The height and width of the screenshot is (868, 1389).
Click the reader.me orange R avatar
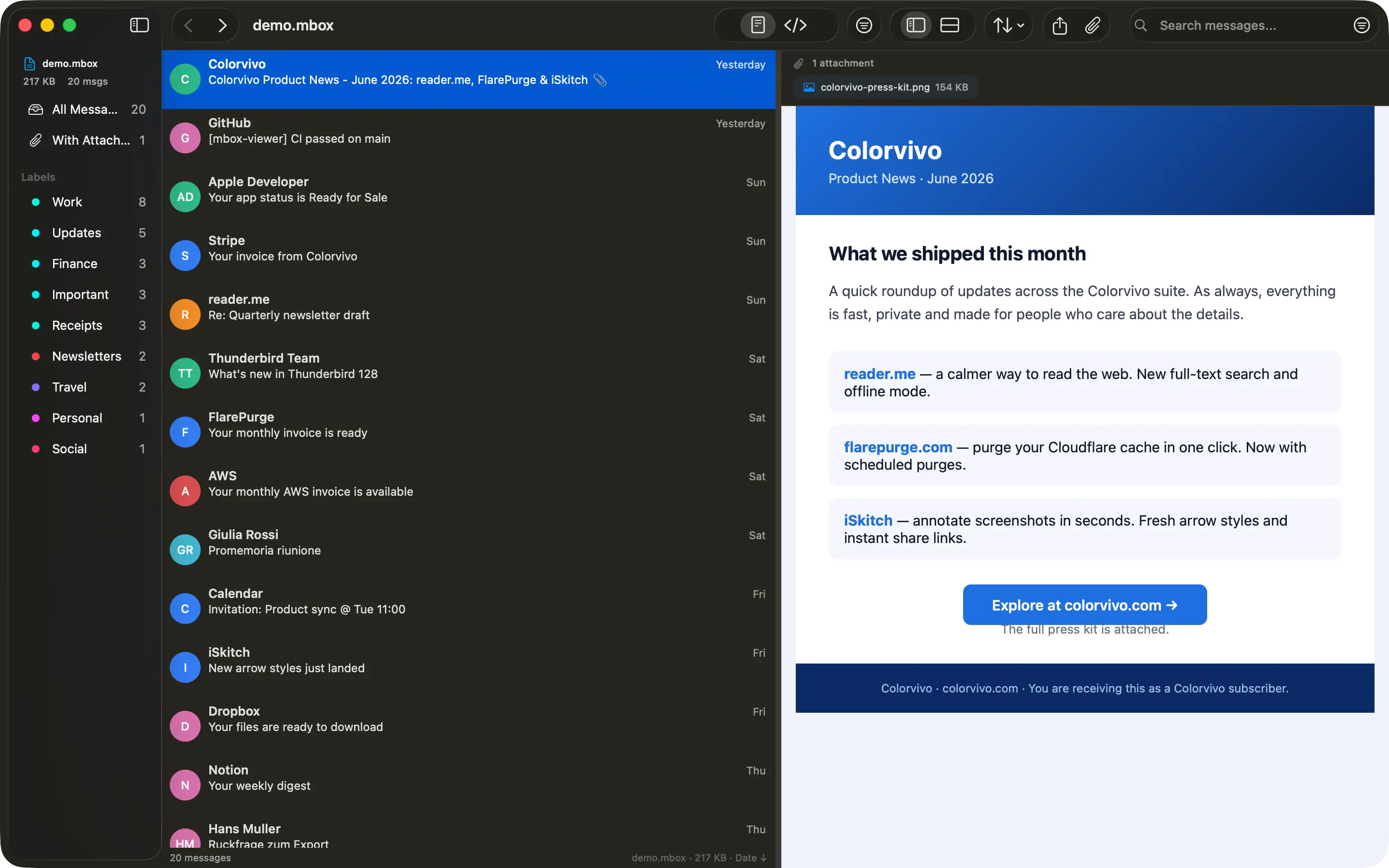(185, 314)
